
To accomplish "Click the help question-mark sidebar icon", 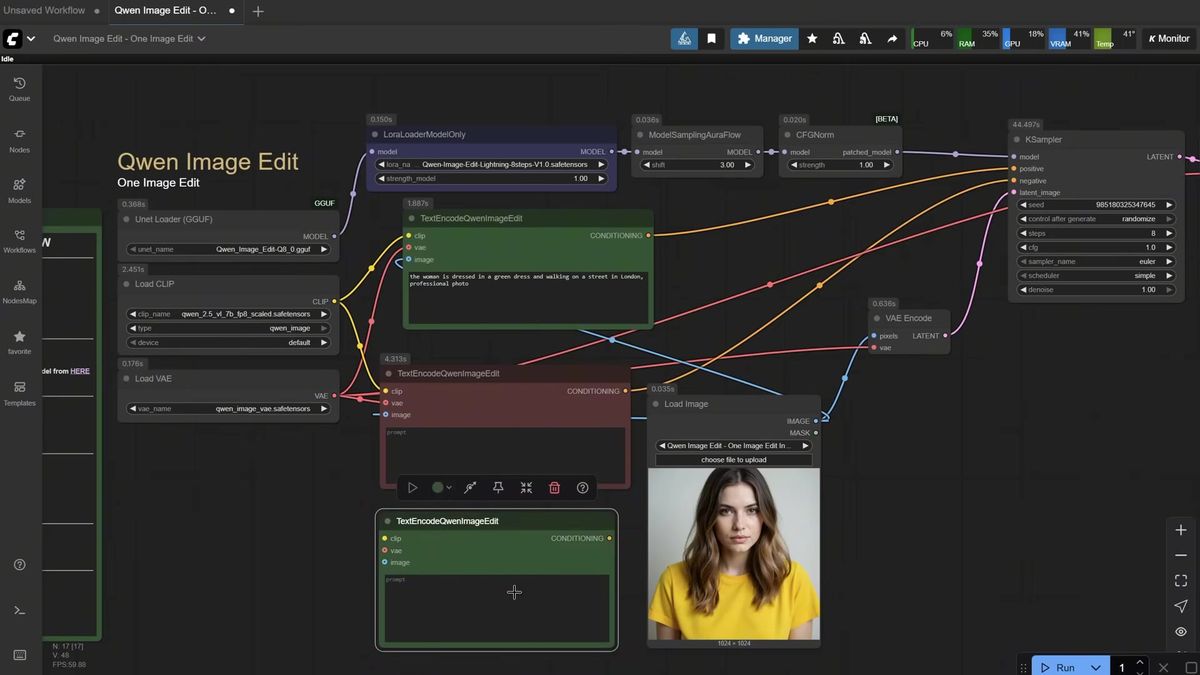I will [20, 565].
